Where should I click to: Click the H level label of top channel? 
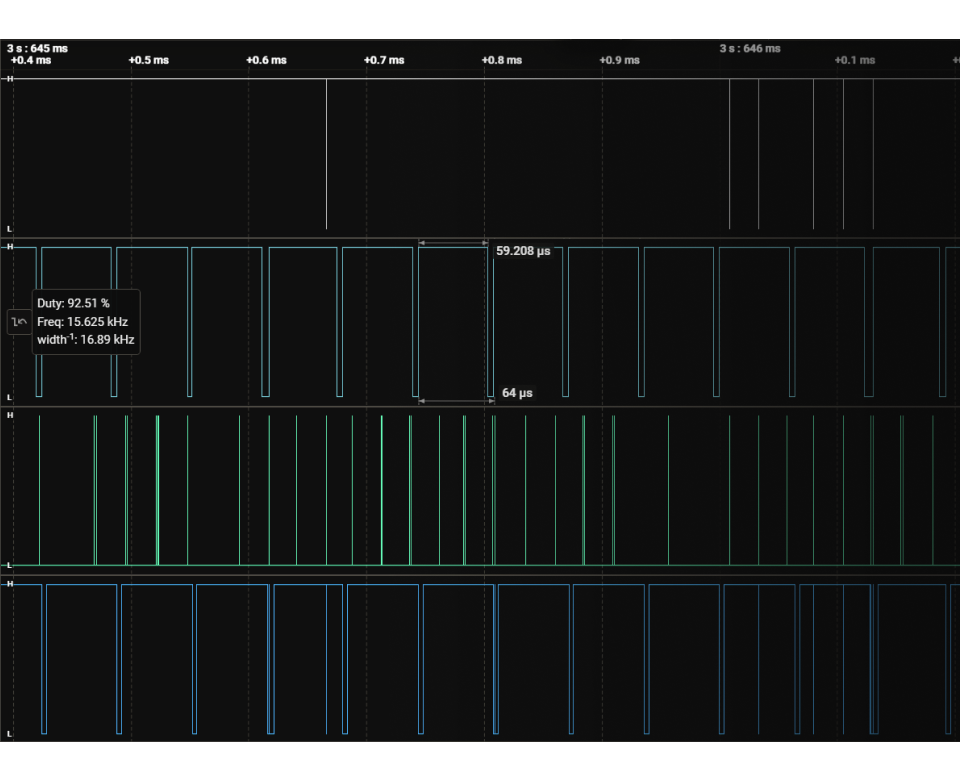tap(10, 78)
